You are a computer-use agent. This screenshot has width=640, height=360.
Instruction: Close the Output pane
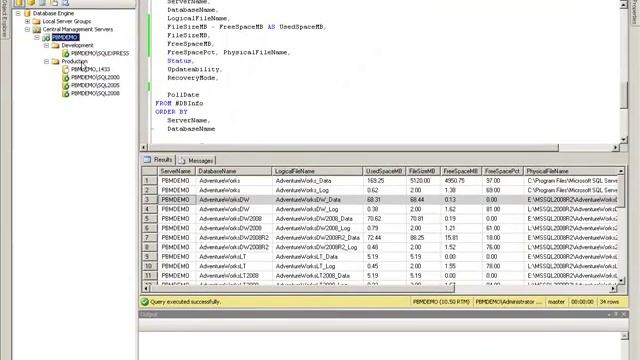click(x=624, y=314)
